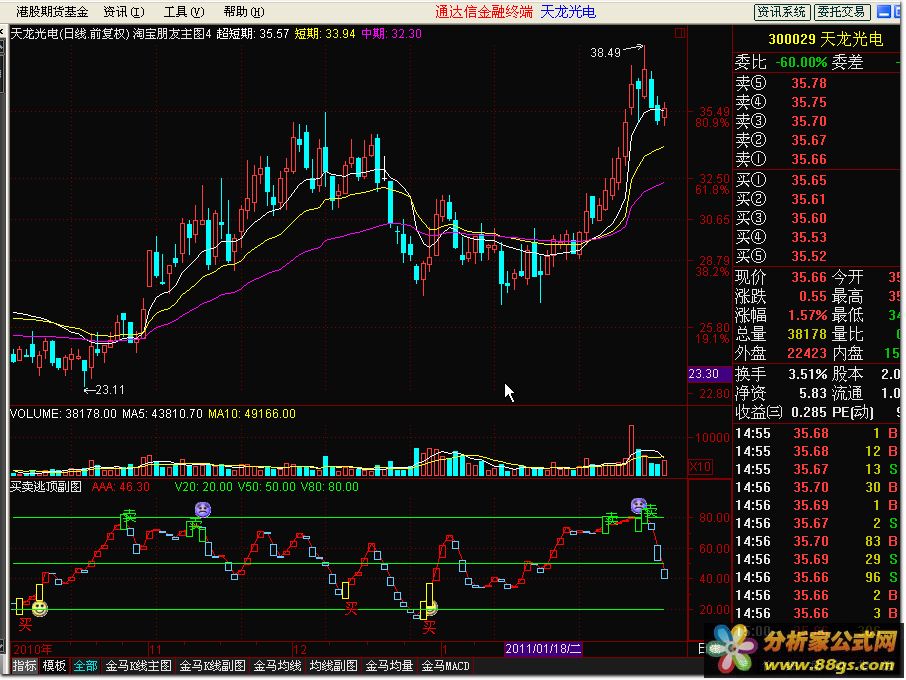Click the 资讯系统 button
Image resolution: width=906 pixels, height=680 pixels.
(782, 12)
